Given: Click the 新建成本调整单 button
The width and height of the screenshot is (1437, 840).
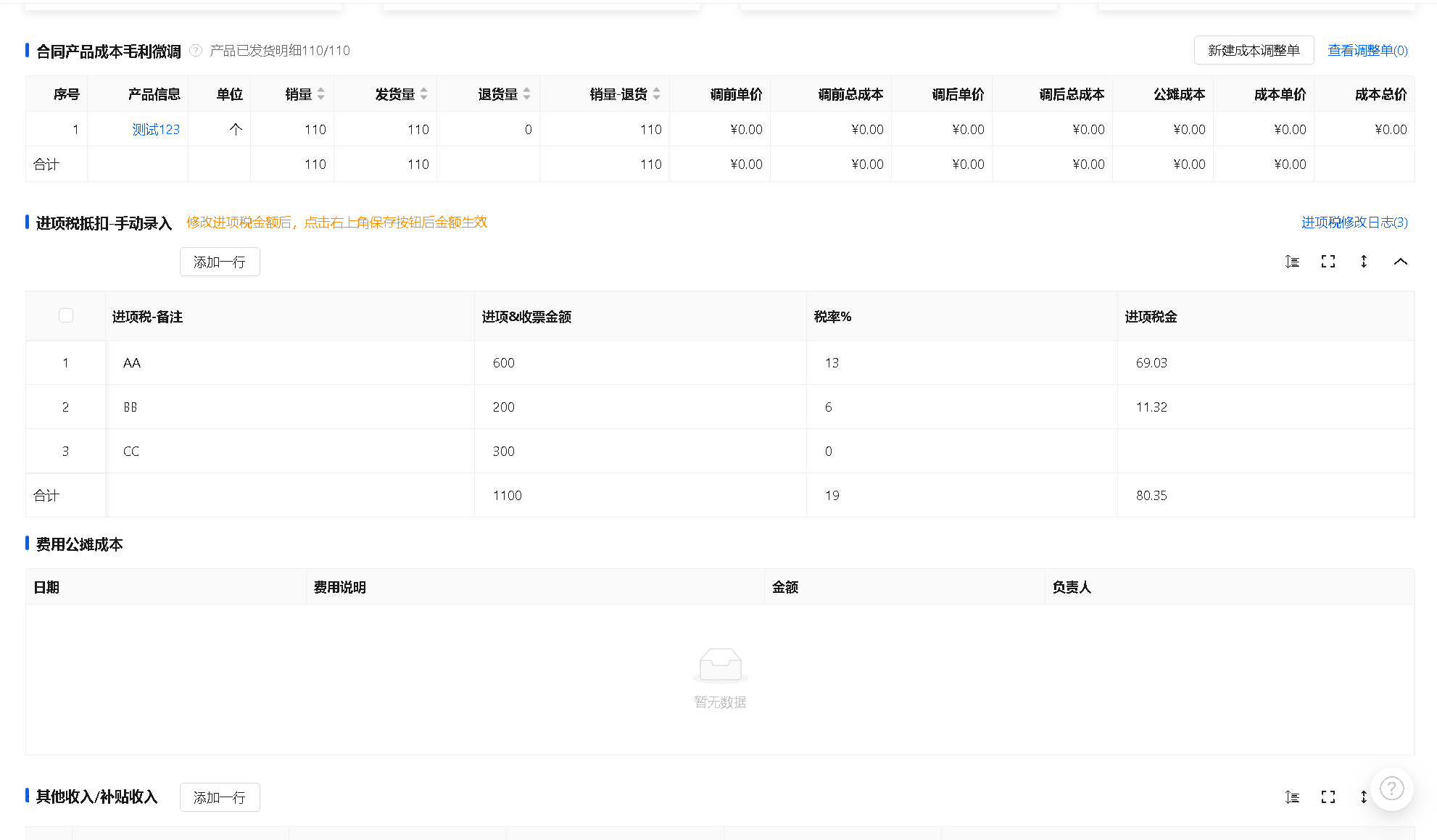Looking at the screenshot, I should point(1254,51).
